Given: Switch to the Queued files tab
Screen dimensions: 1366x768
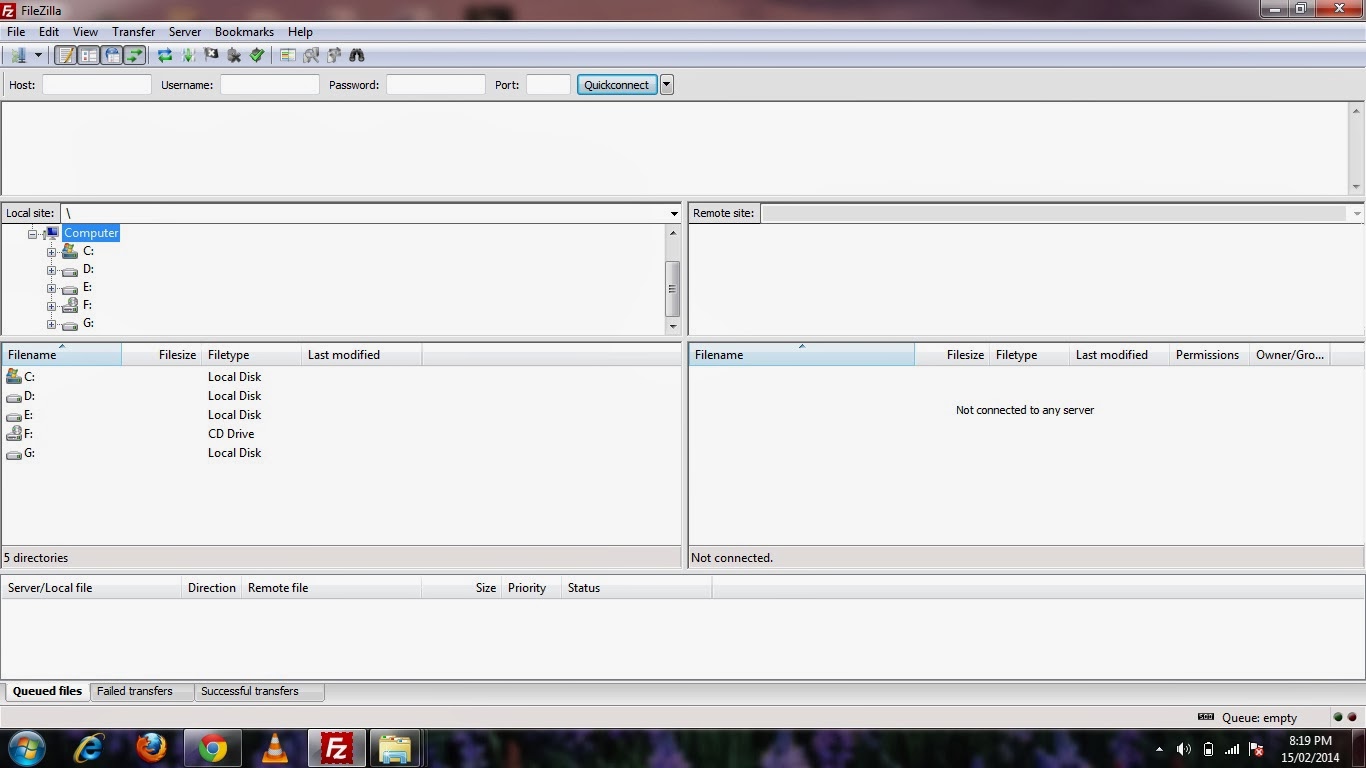Looking at the screenshot, I should pos(48,691).
